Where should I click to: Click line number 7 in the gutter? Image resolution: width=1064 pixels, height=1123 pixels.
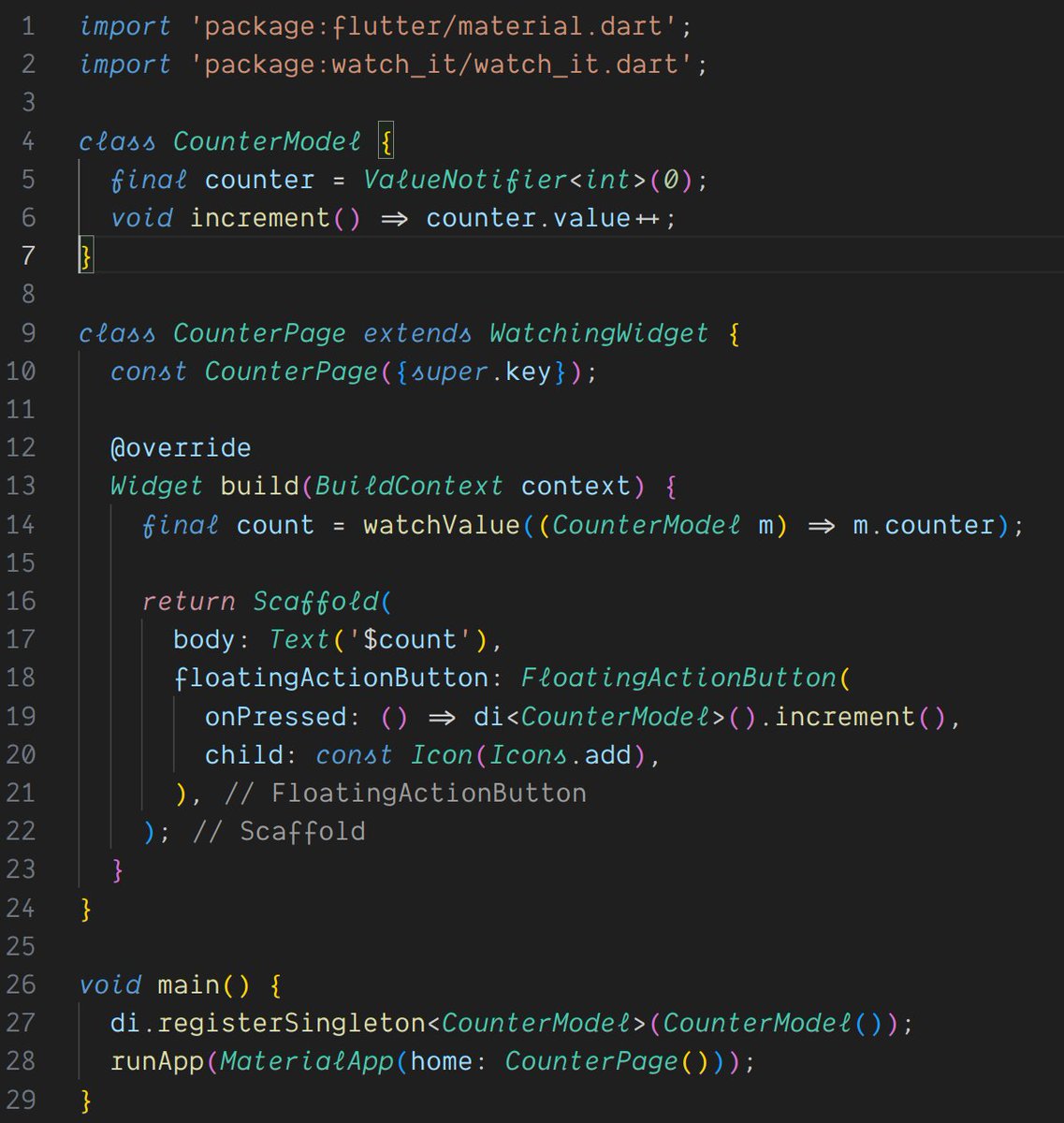(28, 255)
